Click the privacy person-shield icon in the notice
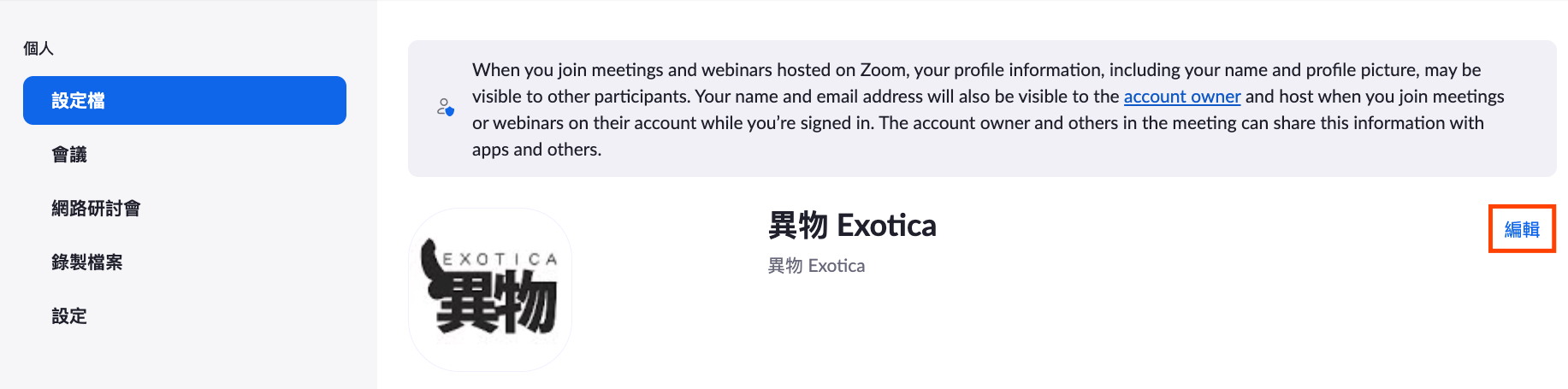Image resolution: width=1568 pixels, height=389 pixels. tap(445, 108)
